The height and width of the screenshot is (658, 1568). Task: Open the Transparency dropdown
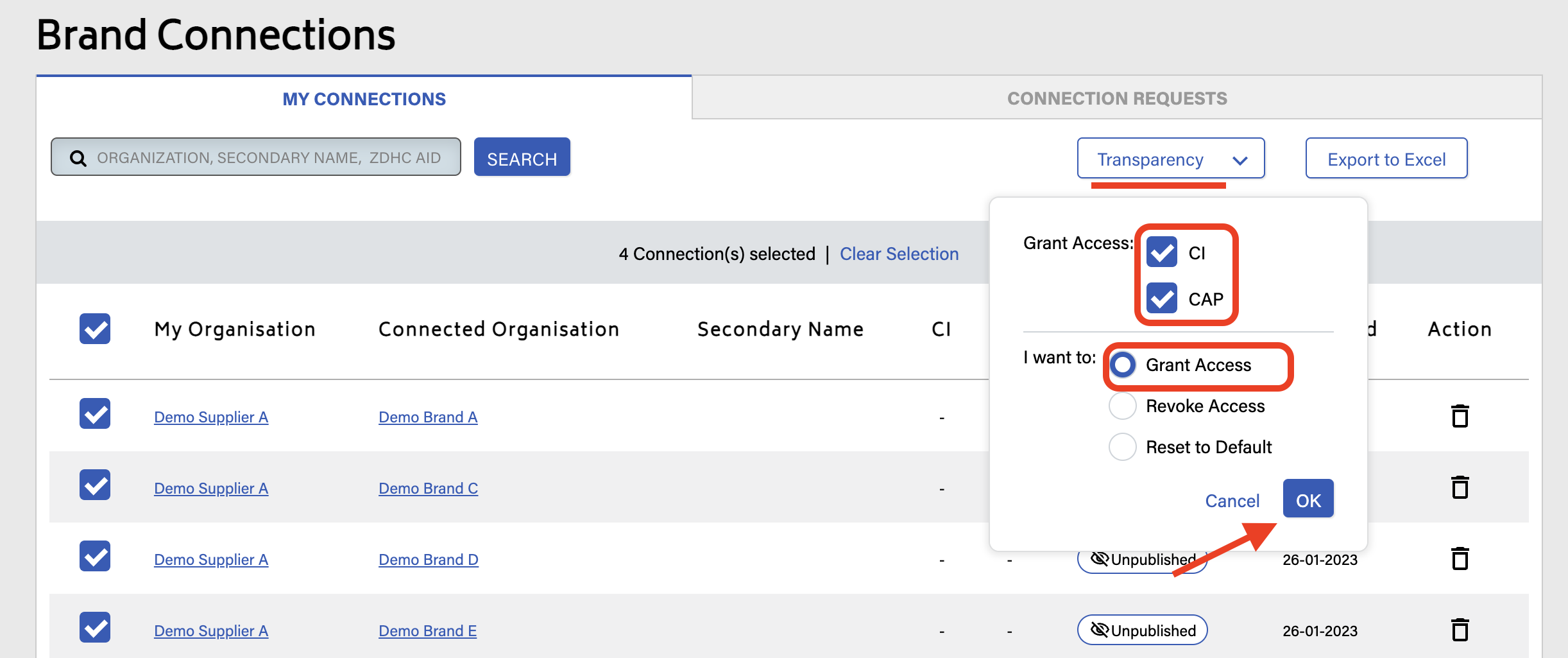tap(1170, 159)
